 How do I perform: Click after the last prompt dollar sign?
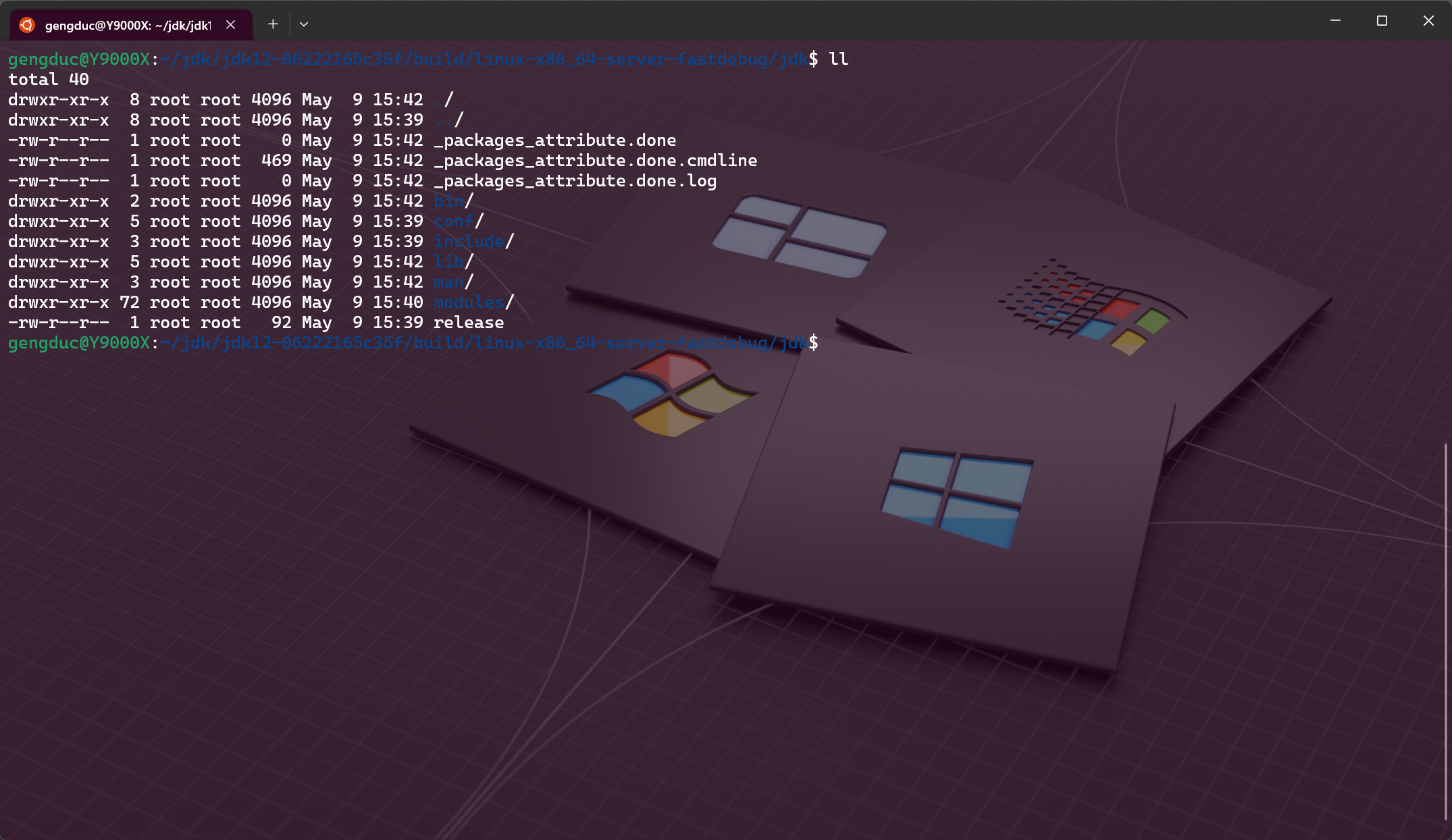point(829,343)
